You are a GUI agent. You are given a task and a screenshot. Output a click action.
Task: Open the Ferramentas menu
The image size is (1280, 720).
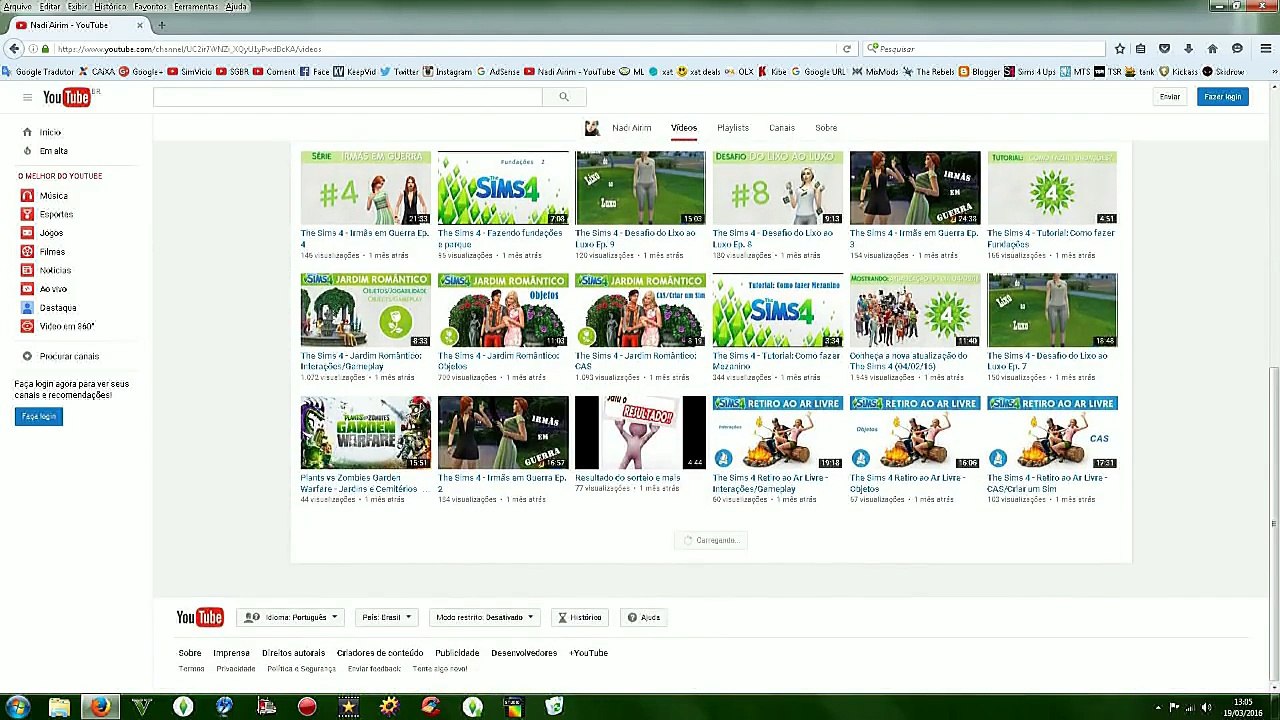click(196, 6)
